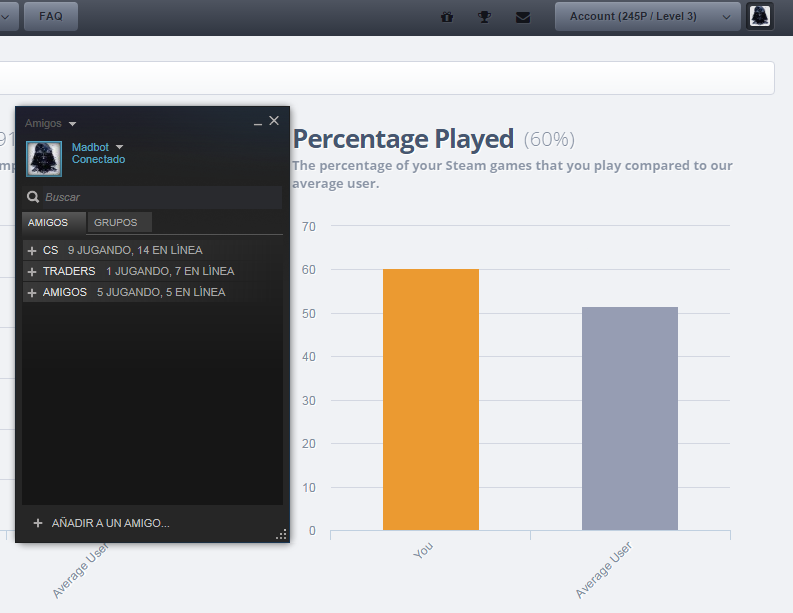Click the Percentage Played heading

pos(404,139)
